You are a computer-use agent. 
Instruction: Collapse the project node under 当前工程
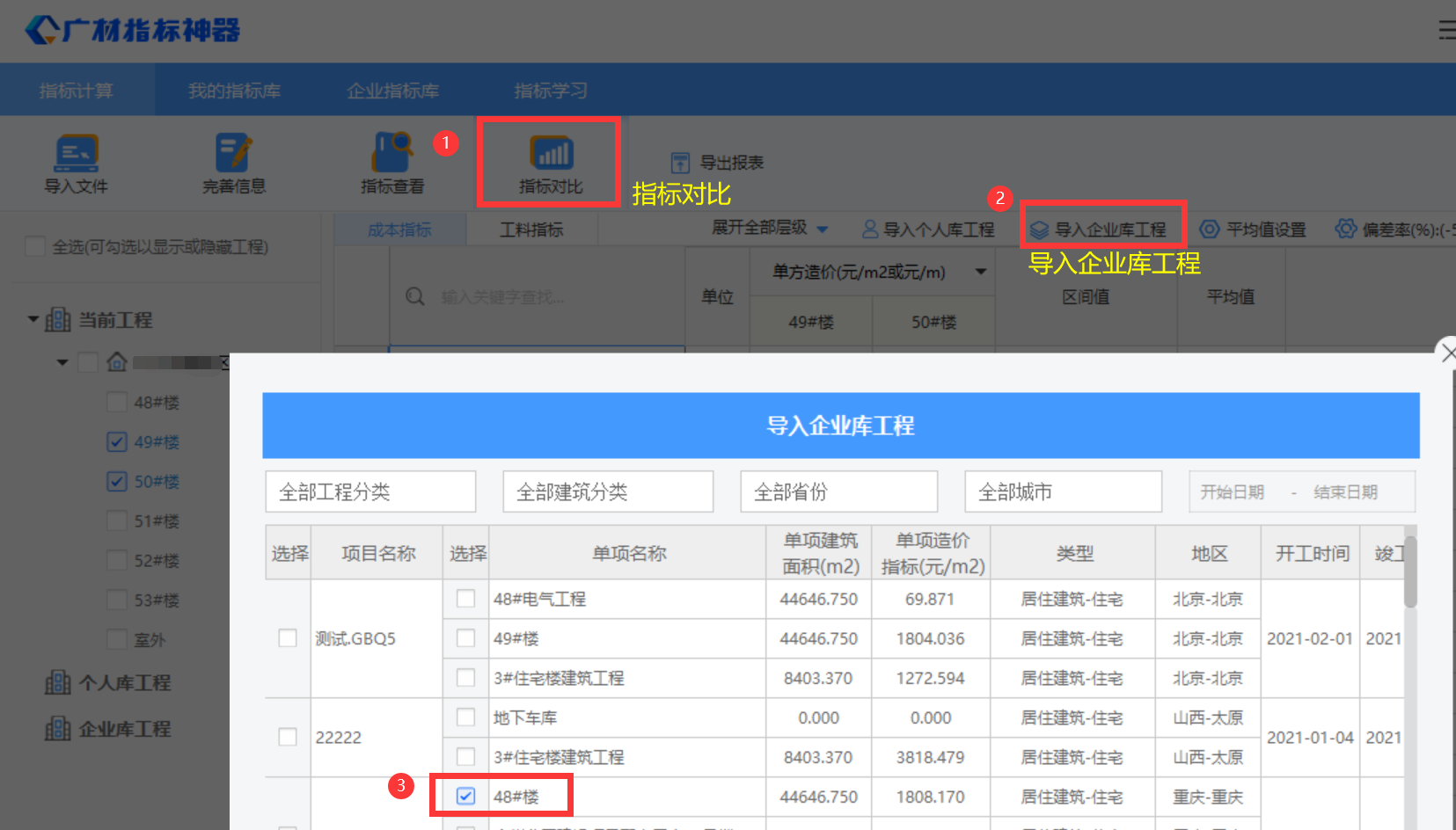(62, 362)
